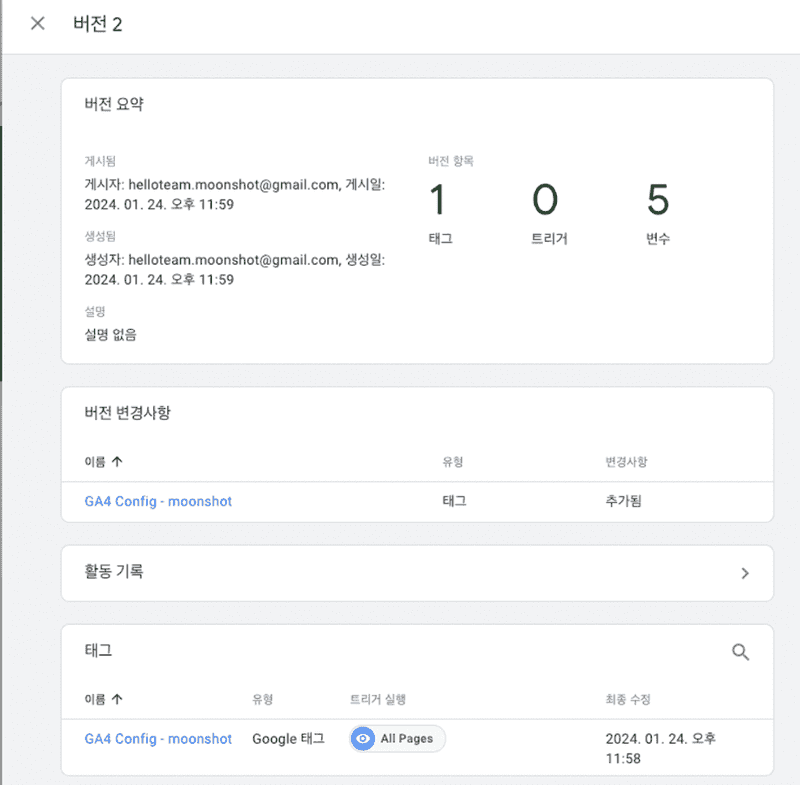
Task: Open the tag search magnifier icon
Action: point(740,651)
